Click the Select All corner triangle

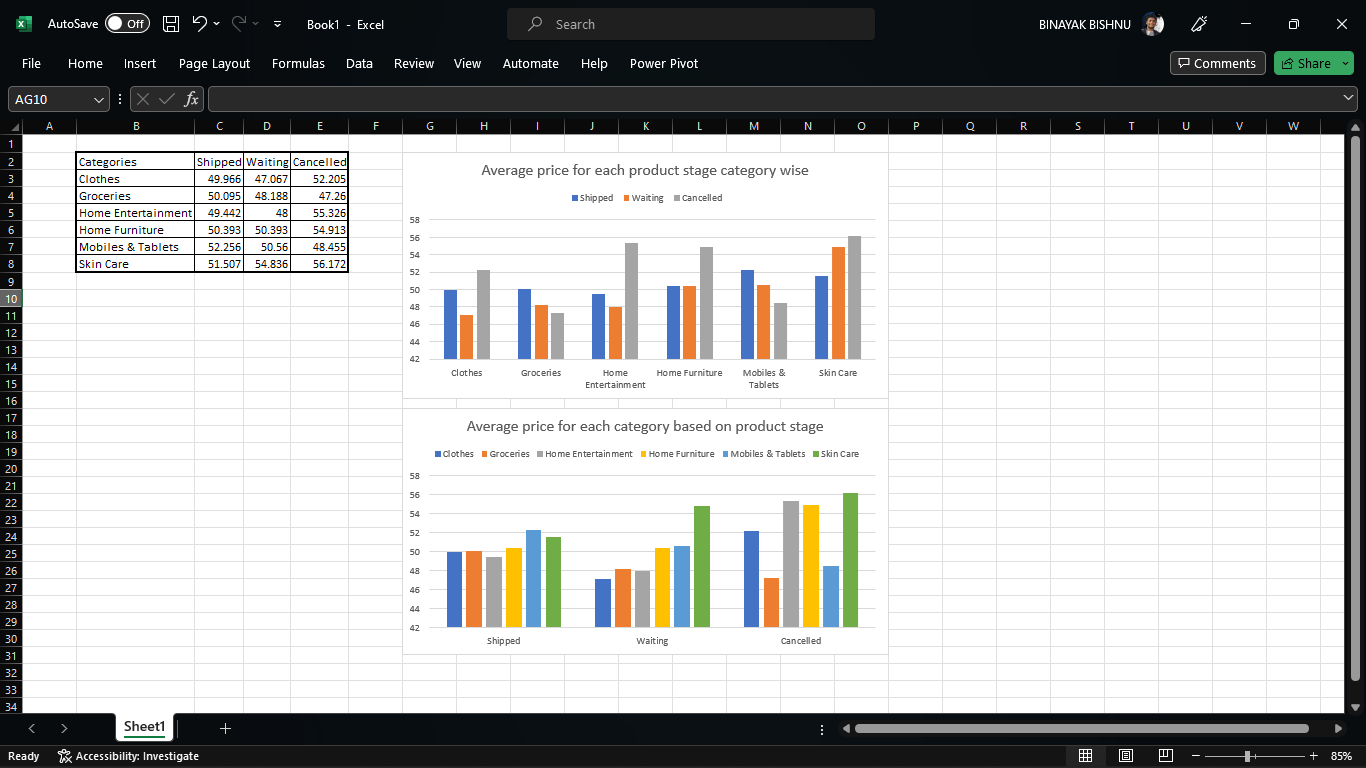pyautogui.click(x=14, y=126)
